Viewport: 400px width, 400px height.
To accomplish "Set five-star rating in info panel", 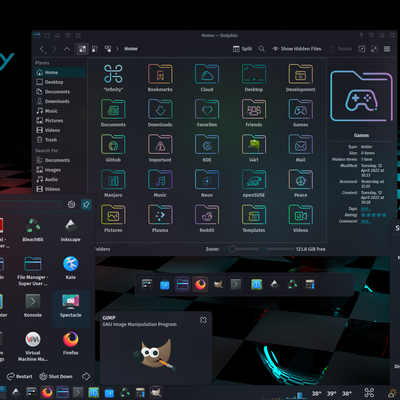I will click(383, 215).
